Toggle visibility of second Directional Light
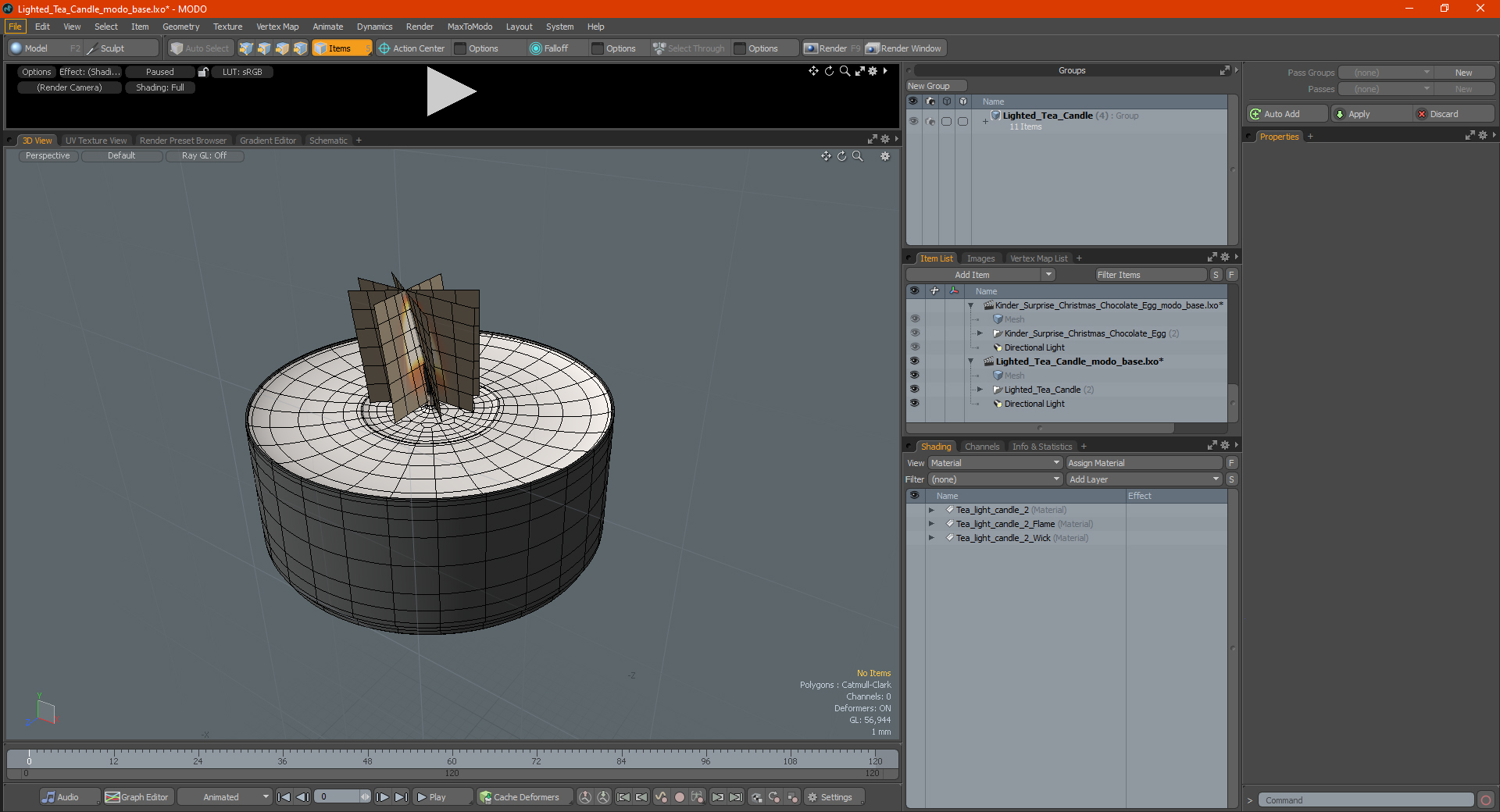 coord(914,404)
